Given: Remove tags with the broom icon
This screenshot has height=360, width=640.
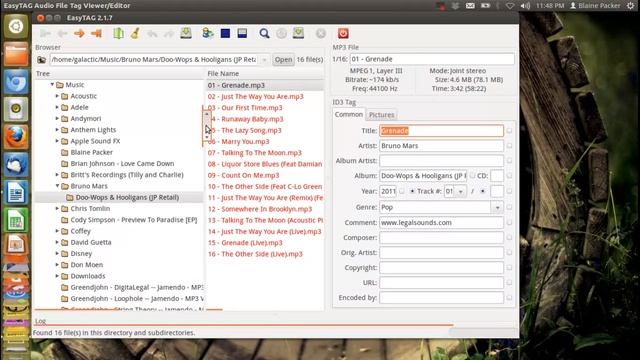Looking at the screenshot, I should pos(135,33).
